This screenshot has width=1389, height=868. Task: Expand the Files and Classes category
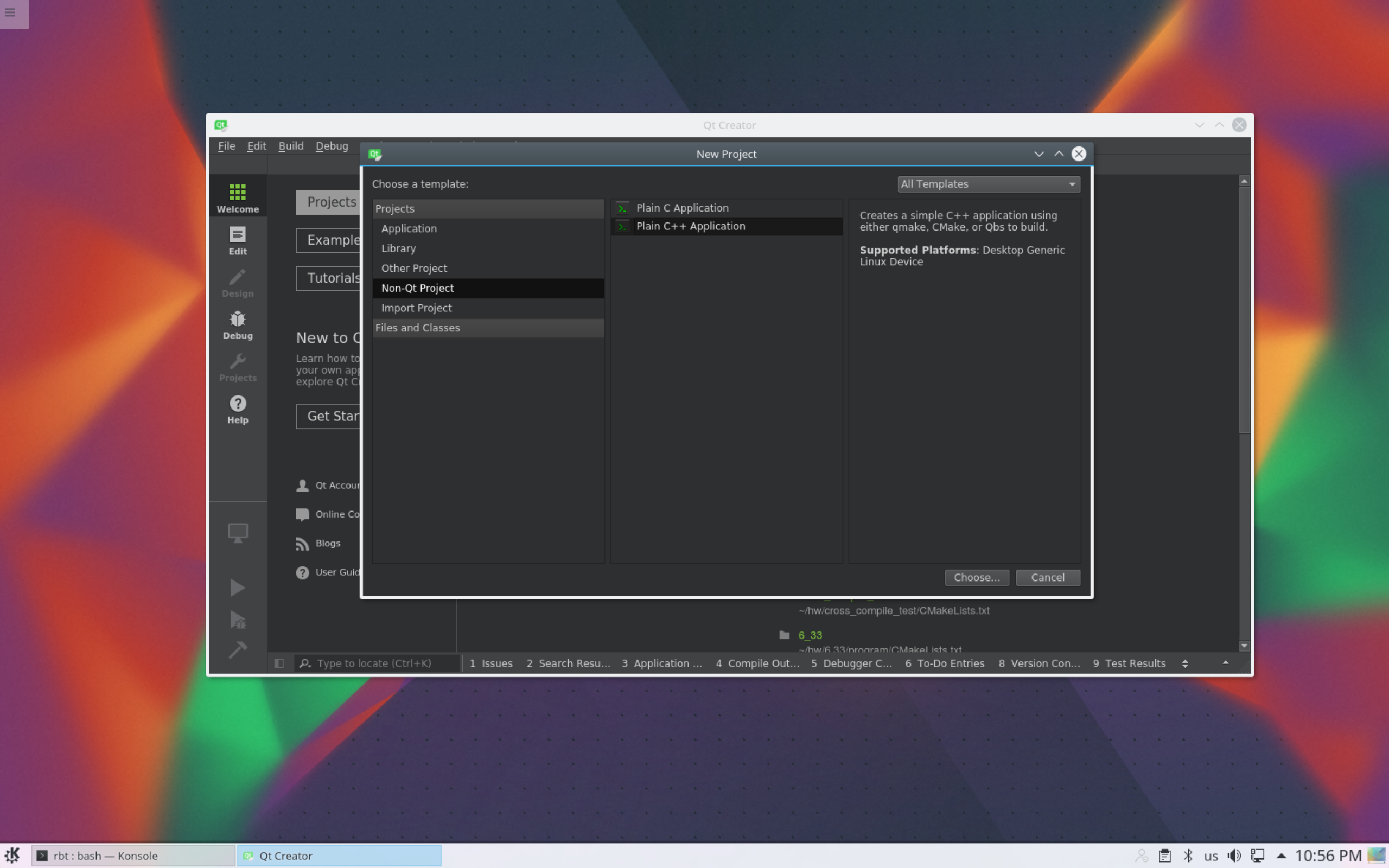[417, 327]
